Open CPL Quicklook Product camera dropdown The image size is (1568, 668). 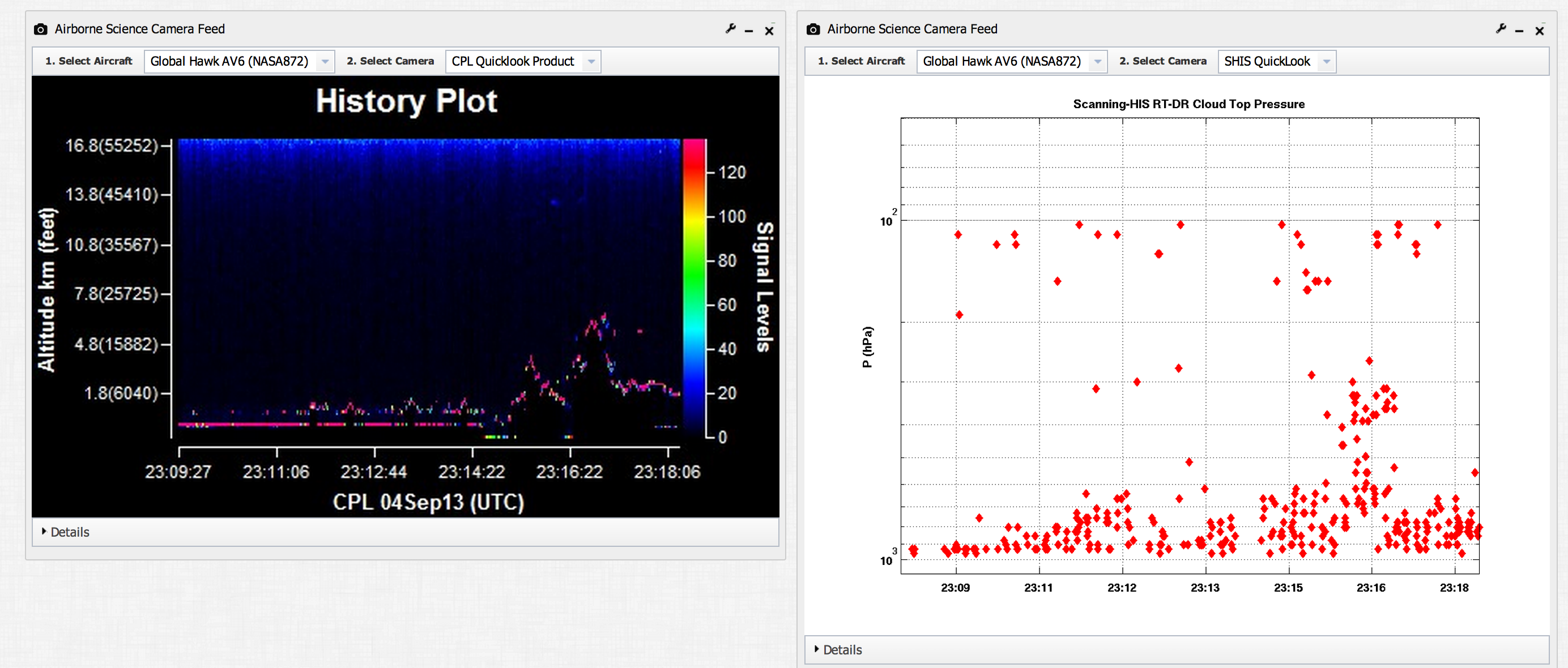523,62
